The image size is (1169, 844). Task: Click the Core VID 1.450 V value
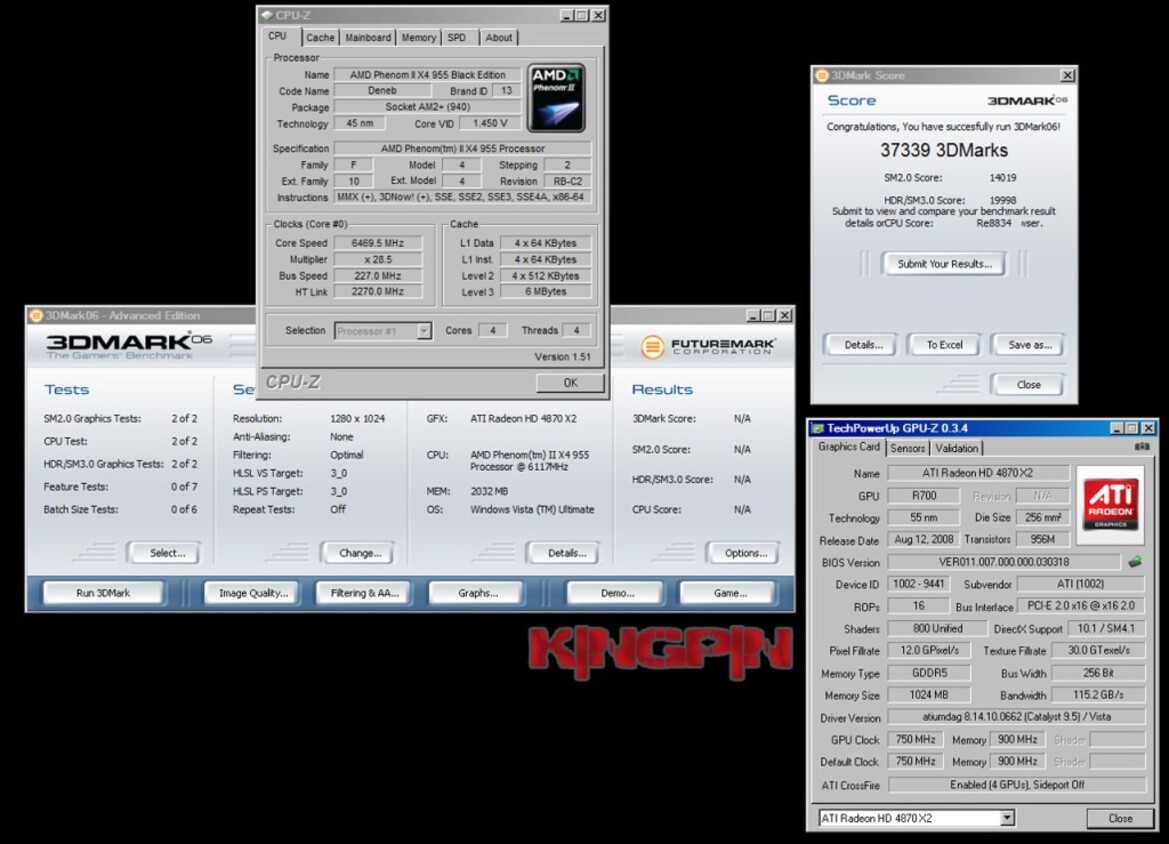[490, 124]
